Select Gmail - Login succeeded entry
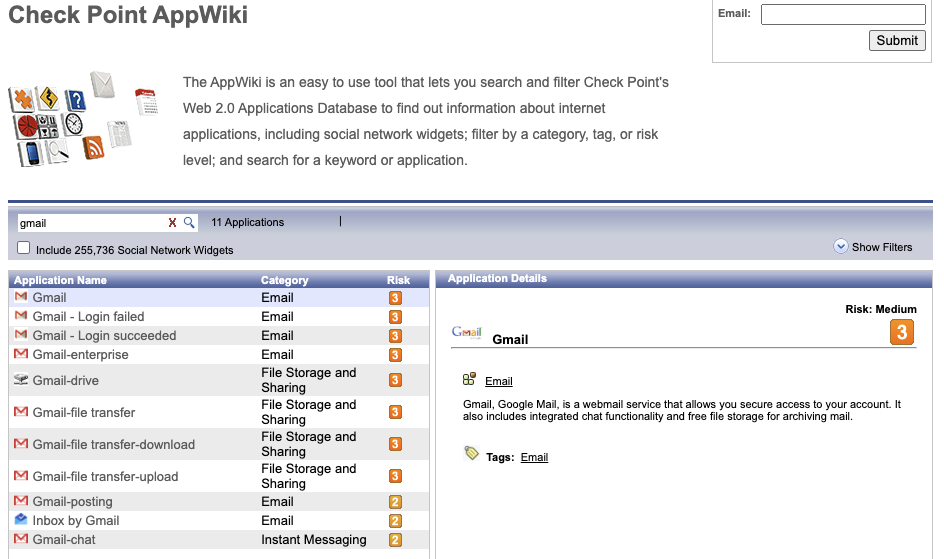The width and height of the screenshot is (944, 559). (219, 335)
